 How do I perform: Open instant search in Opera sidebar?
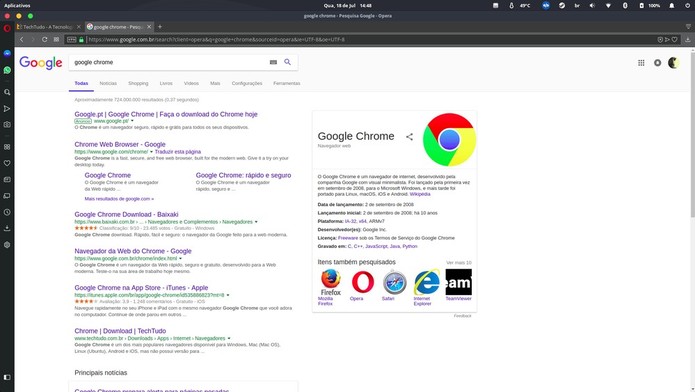click(x=7, y=92)
